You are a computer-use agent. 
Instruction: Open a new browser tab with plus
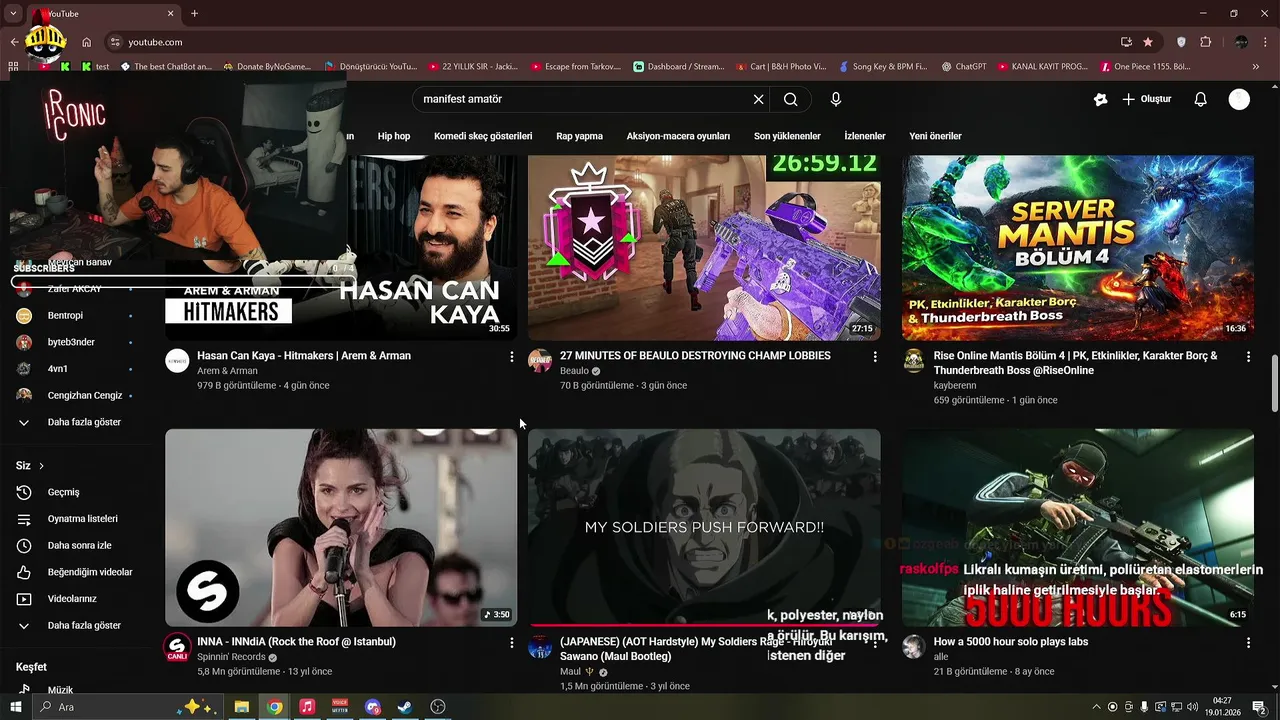(194, 14)
